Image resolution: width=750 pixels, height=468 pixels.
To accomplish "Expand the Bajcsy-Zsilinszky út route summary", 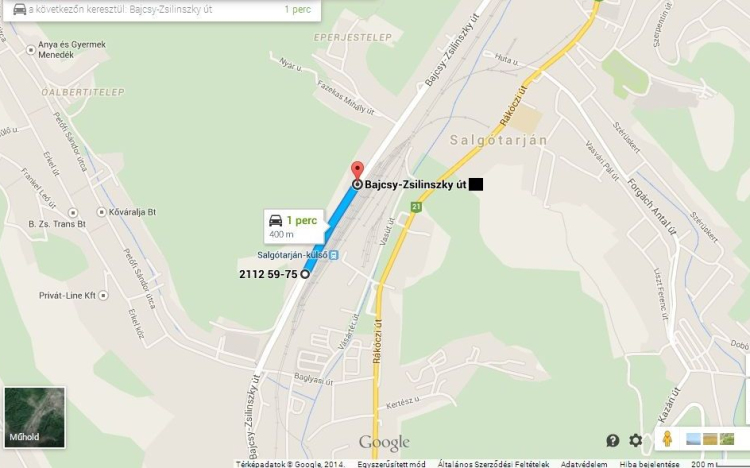I will [x=162, y=10].
